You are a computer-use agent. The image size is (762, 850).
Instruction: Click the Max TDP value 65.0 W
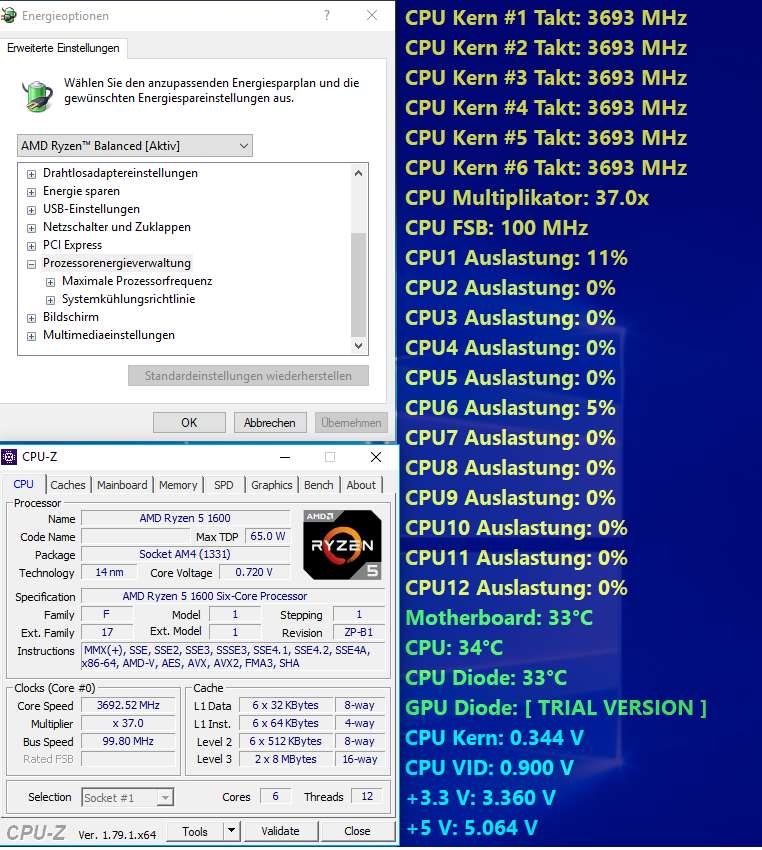[x=268, y=536]
